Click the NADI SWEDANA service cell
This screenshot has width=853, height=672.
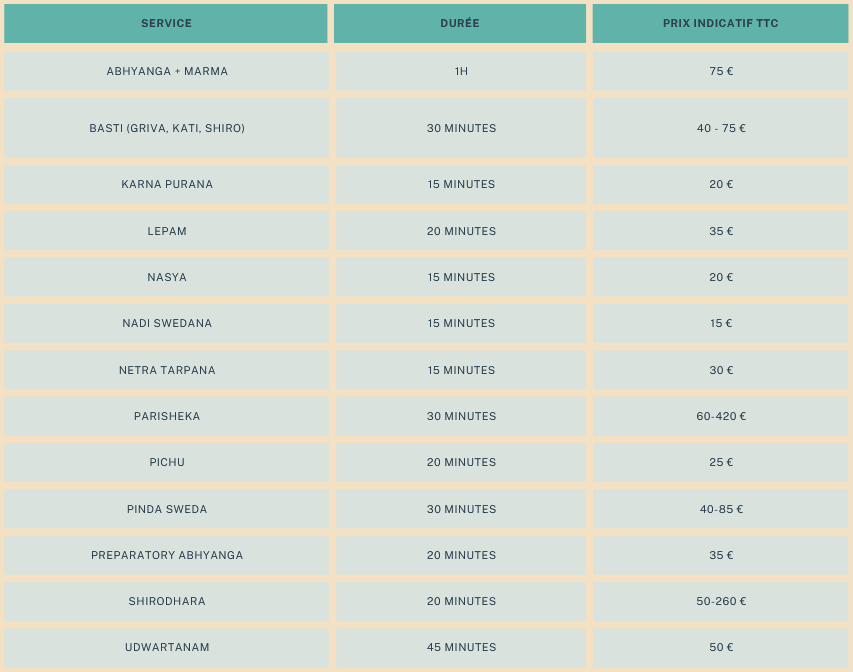coord(167,323)
